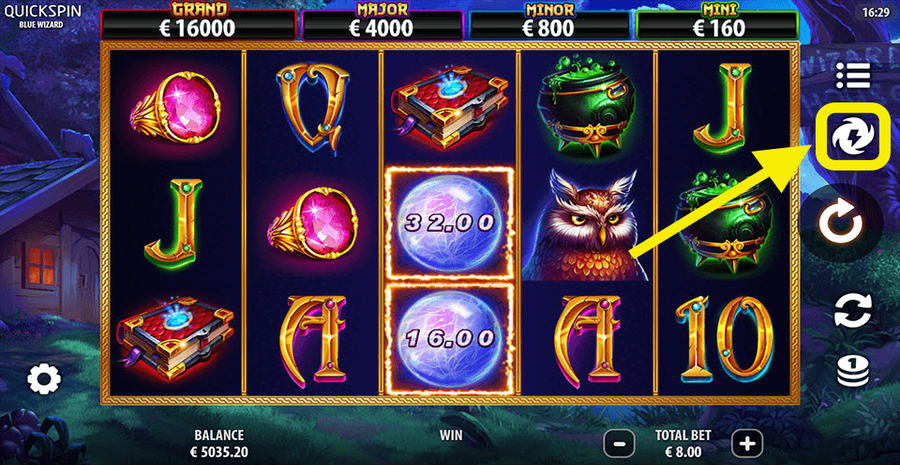This screenshot has height=465, width=900.
Task: Decrease total bet with minus button
Action: click(619, 443)
